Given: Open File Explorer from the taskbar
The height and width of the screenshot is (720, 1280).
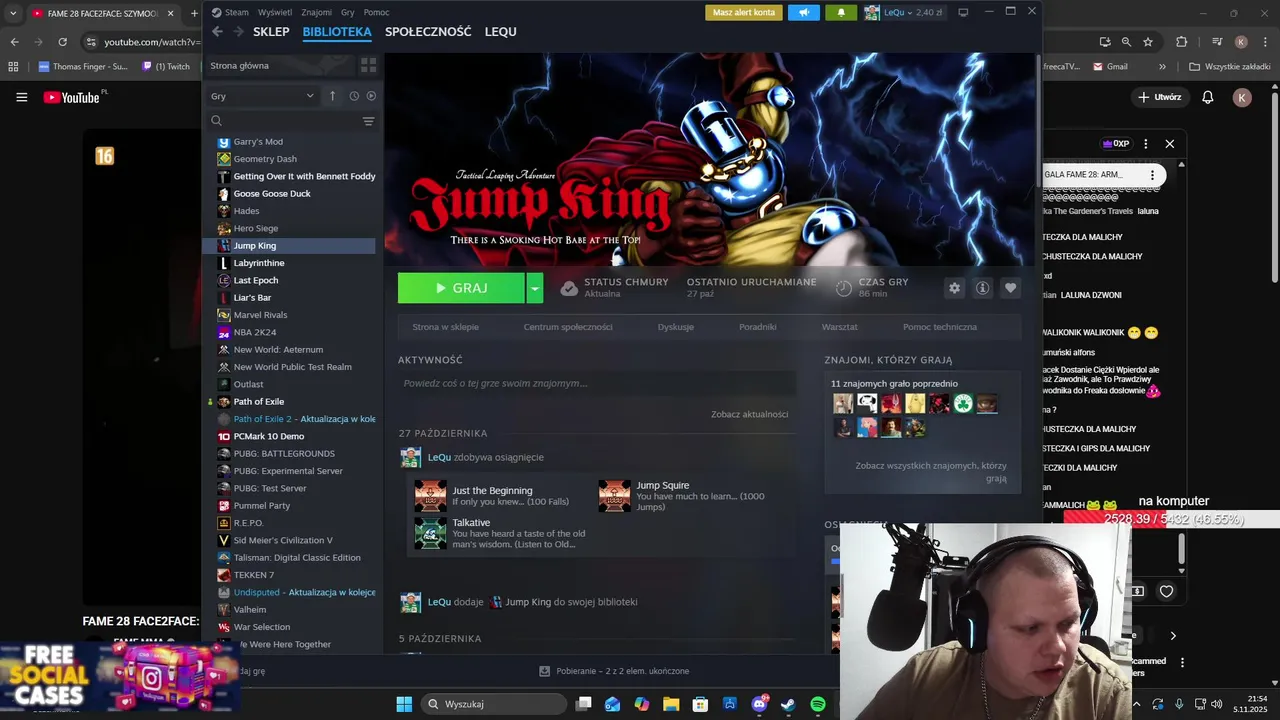Looking at the screenshot, I should (x=671, y=704).
